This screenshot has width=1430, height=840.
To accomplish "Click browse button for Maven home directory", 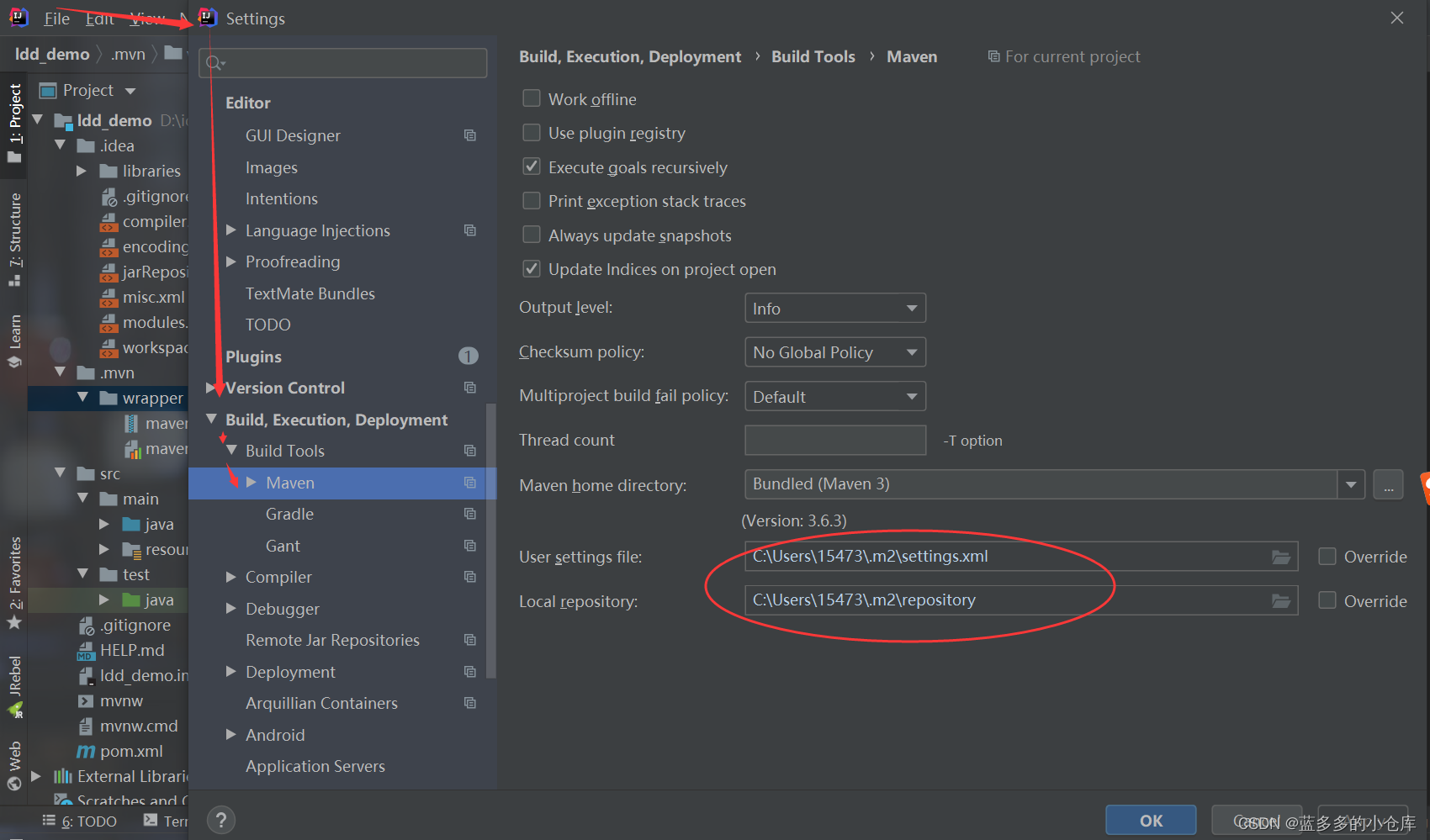I will (1388, 484).
